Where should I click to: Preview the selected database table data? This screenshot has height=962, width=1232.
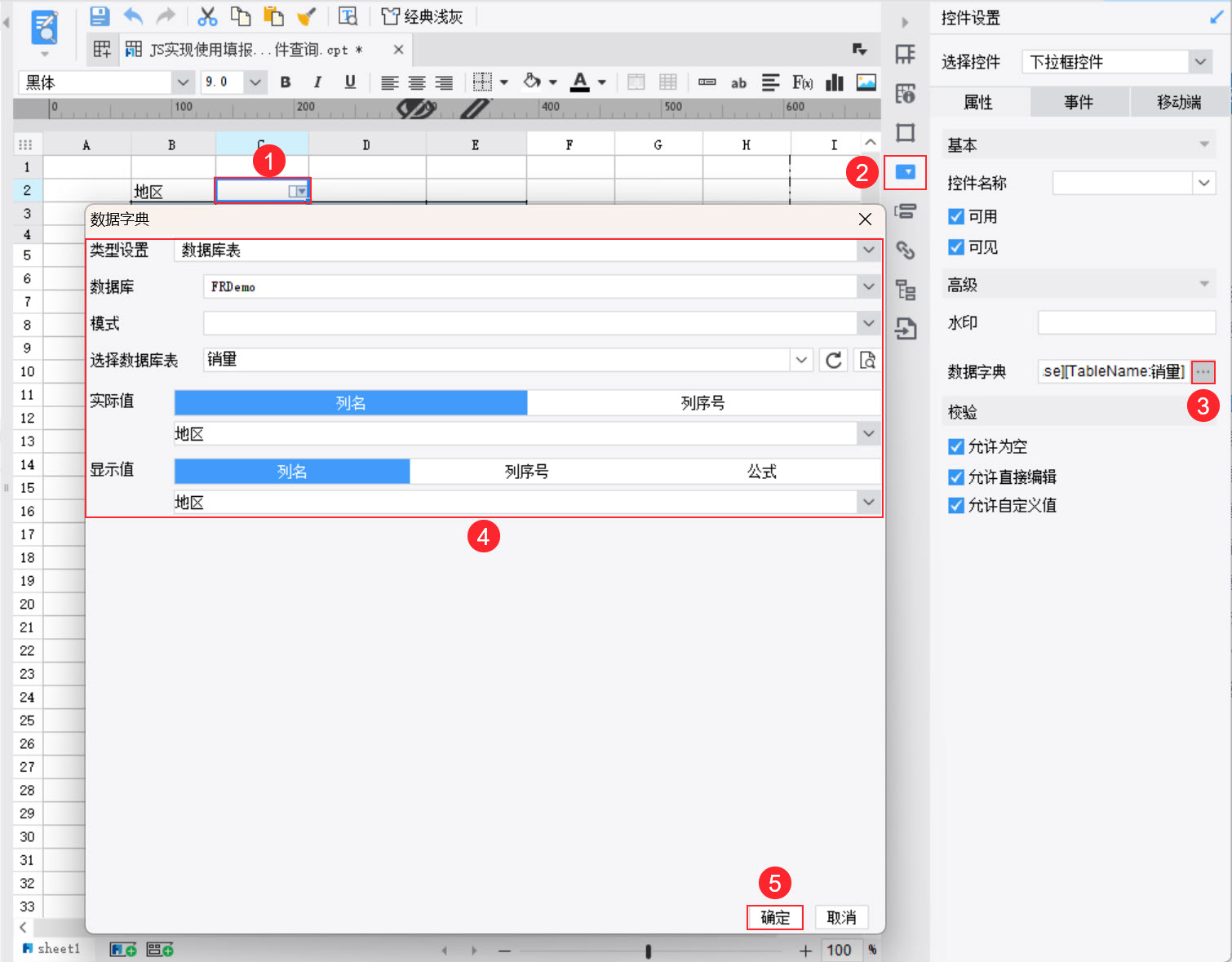coord(867,360)
